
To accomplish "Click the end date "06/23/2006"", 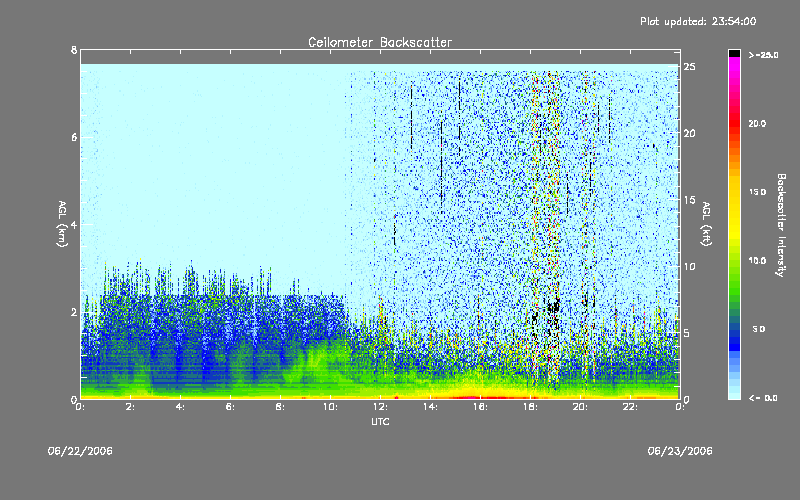I will [680, 451].
